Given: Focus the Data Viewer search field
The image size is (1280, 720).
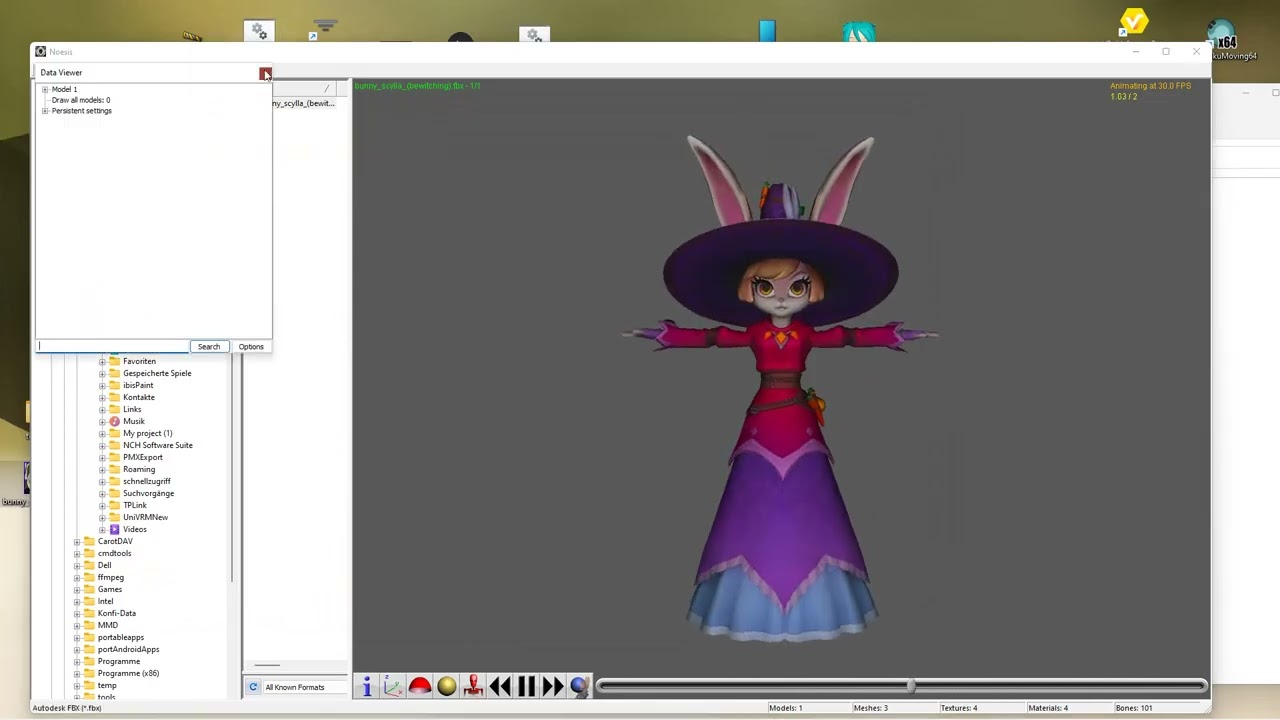Looking at the screenshot, I should 113,347.
